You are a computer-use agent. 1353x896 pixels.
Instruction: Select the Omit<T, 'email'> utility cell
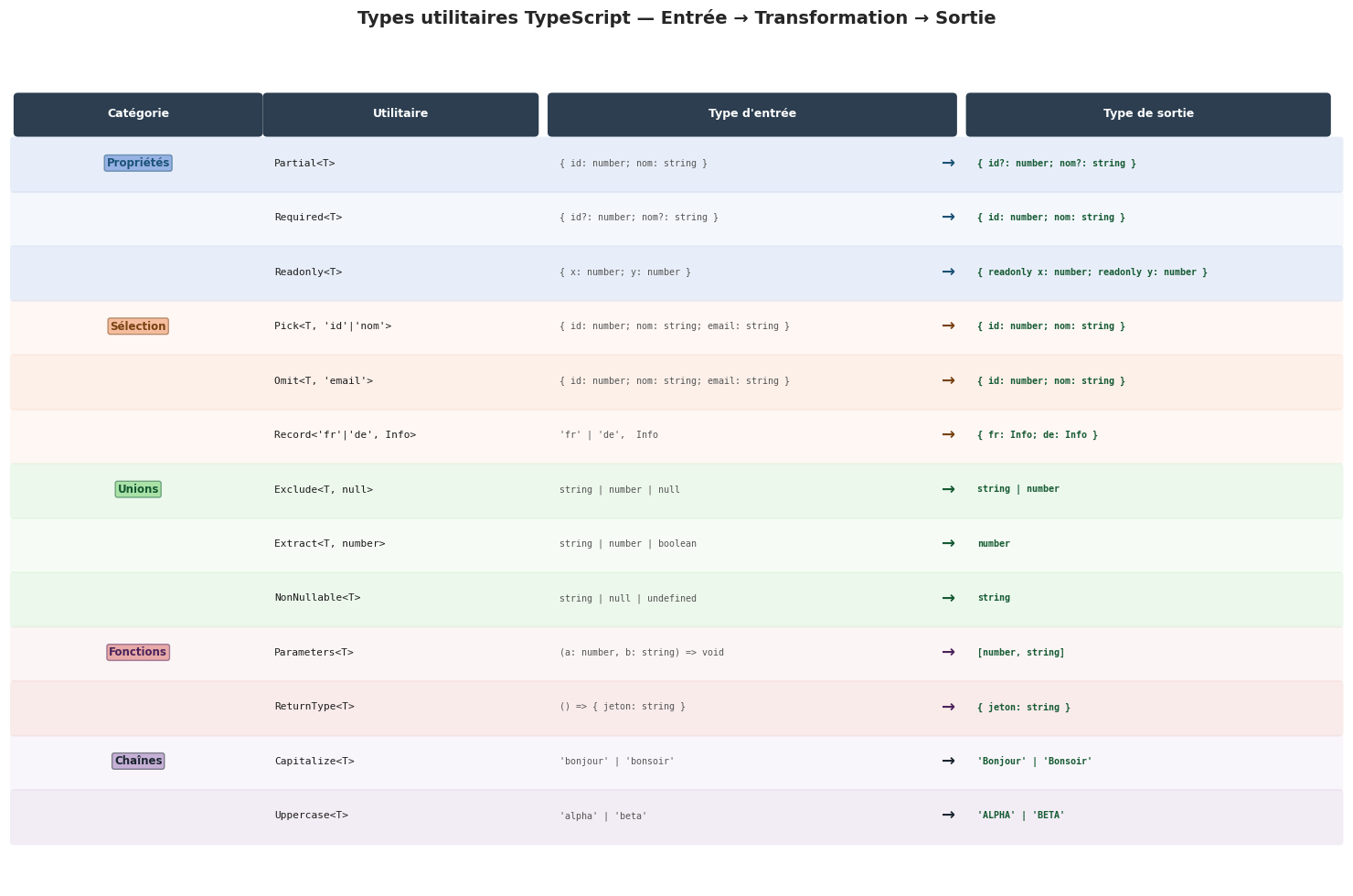coord(324,381)
